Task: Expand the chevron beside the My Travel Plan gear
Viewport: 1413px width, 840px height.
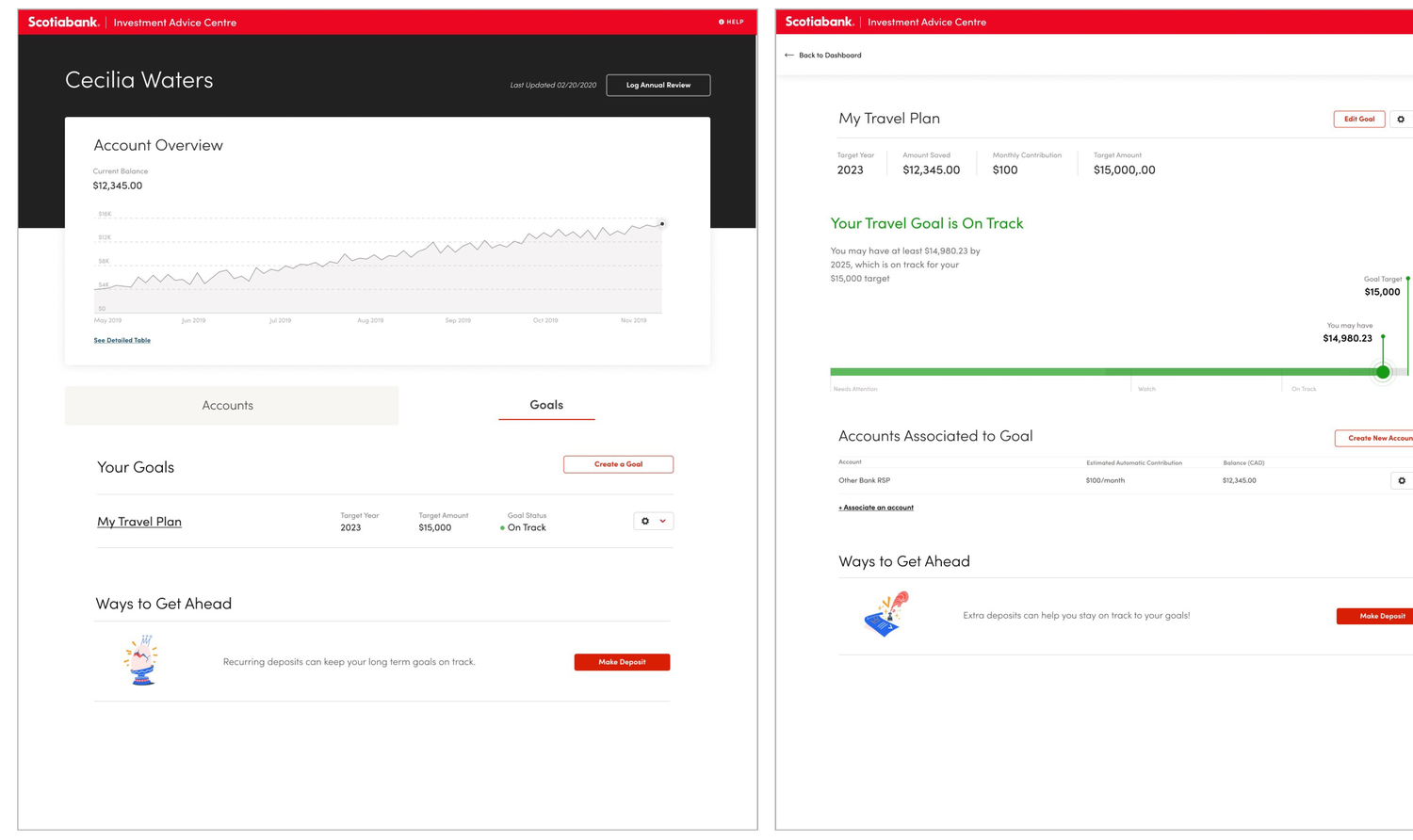Action: [662, 521]
